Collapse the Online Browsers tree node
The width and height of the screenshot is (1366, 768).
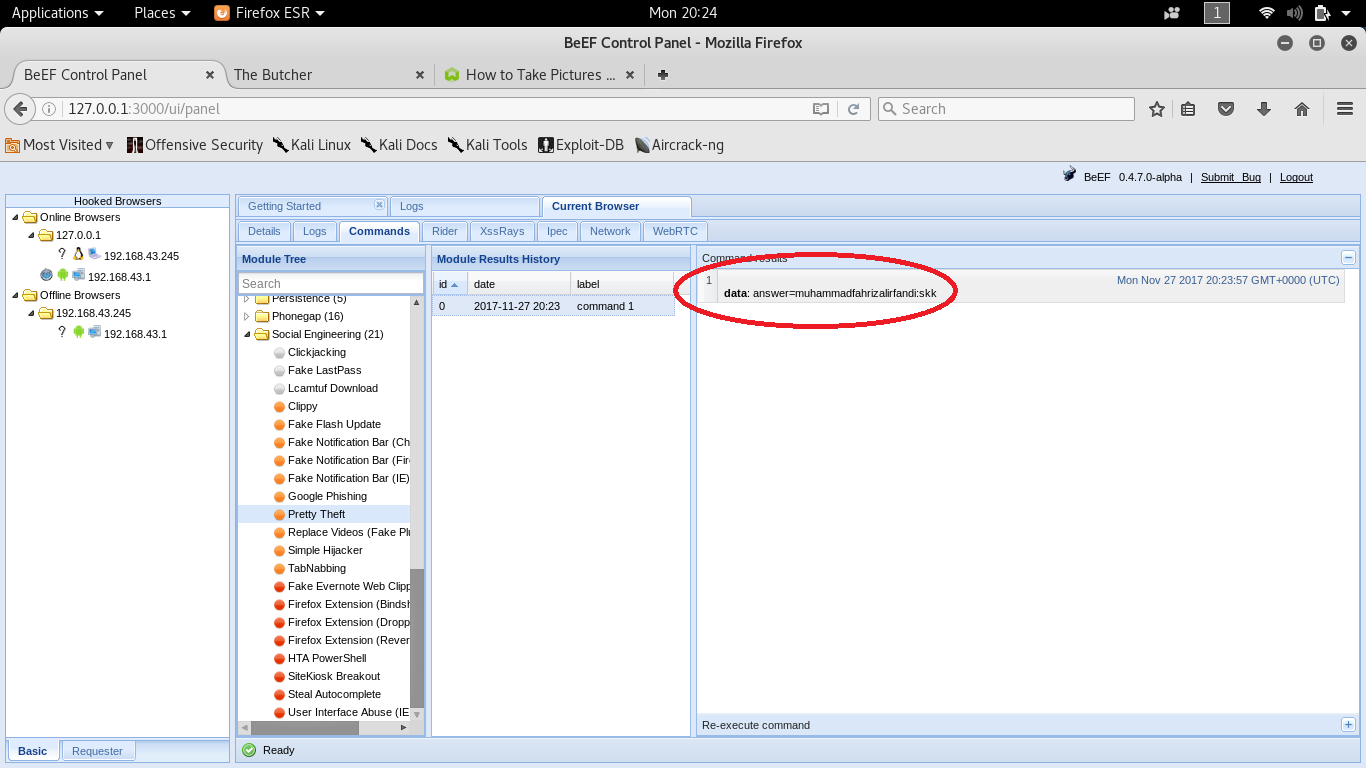[x=14, y=217]
